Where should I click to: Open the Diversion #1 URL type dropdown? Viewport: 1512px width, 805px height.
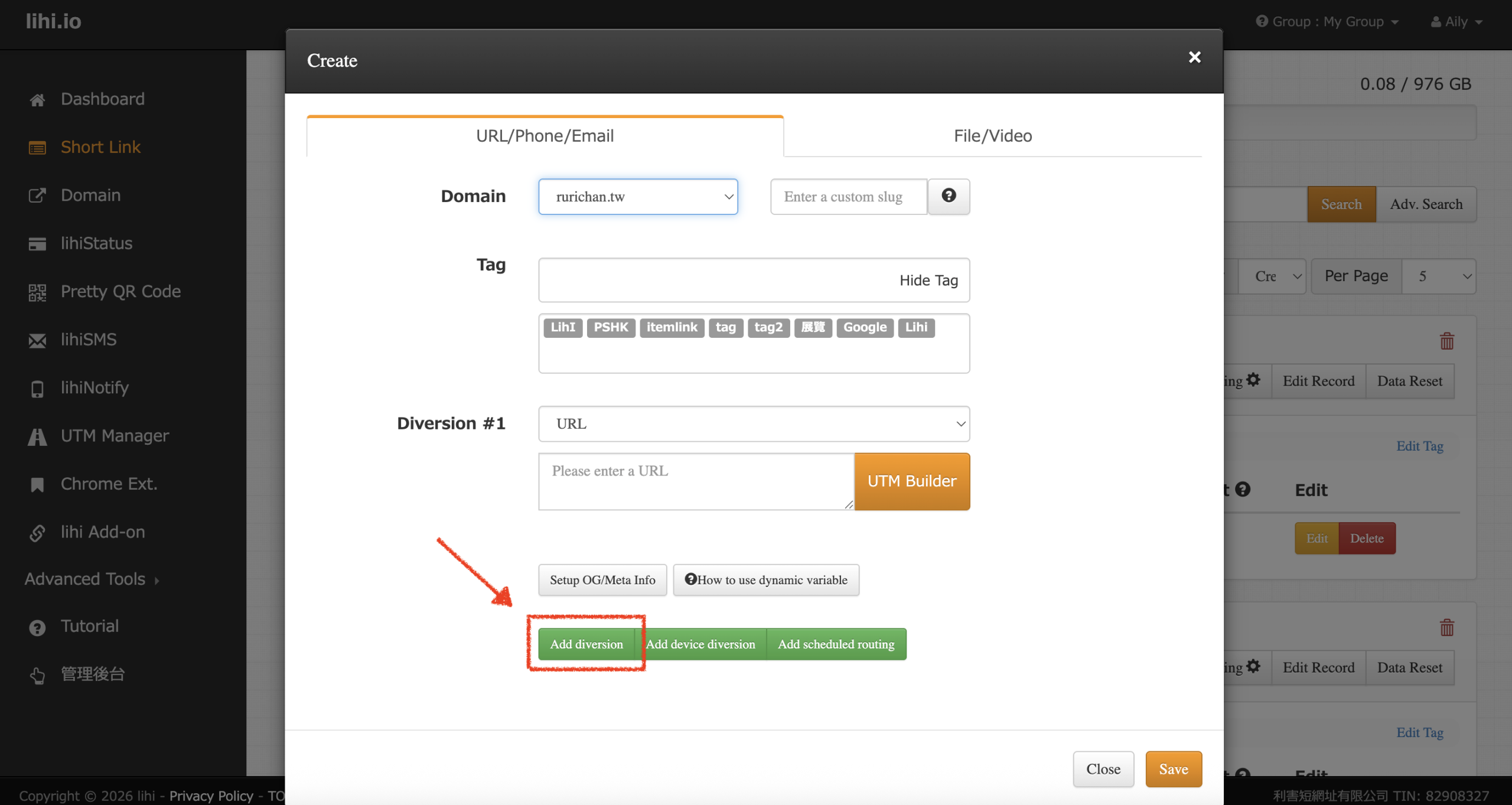click(754, 423)
